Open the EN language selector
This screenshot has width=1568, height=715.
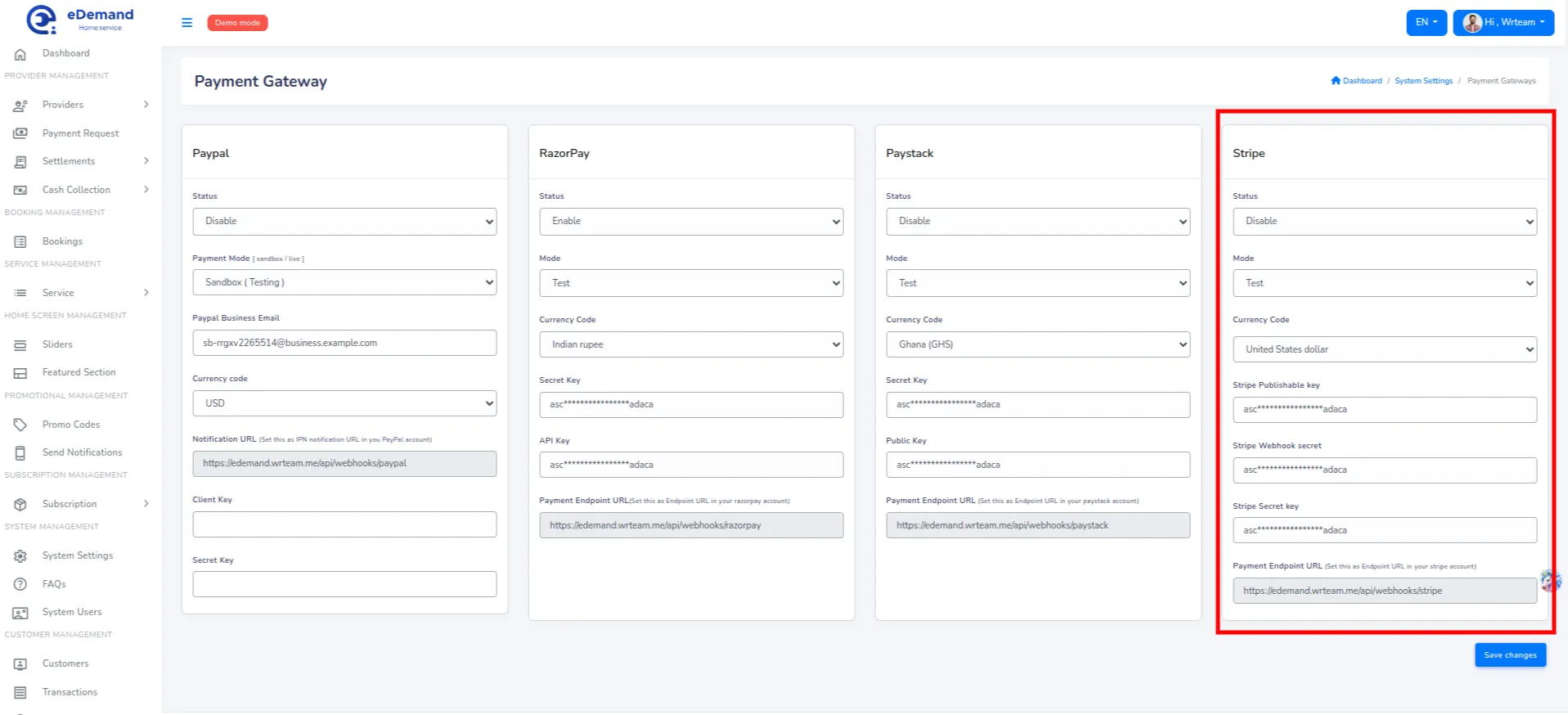point(1426,23)
